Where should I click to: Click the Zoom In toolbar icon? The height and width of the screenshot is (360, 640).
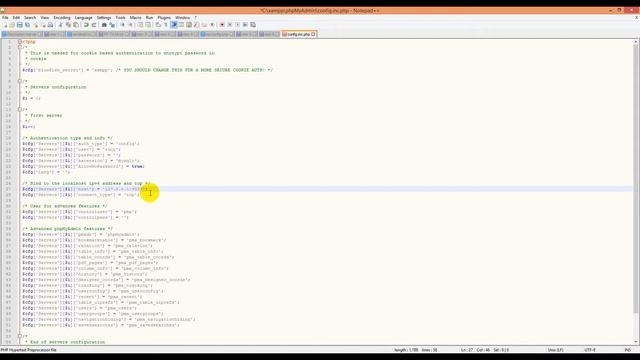coord(122,25)
